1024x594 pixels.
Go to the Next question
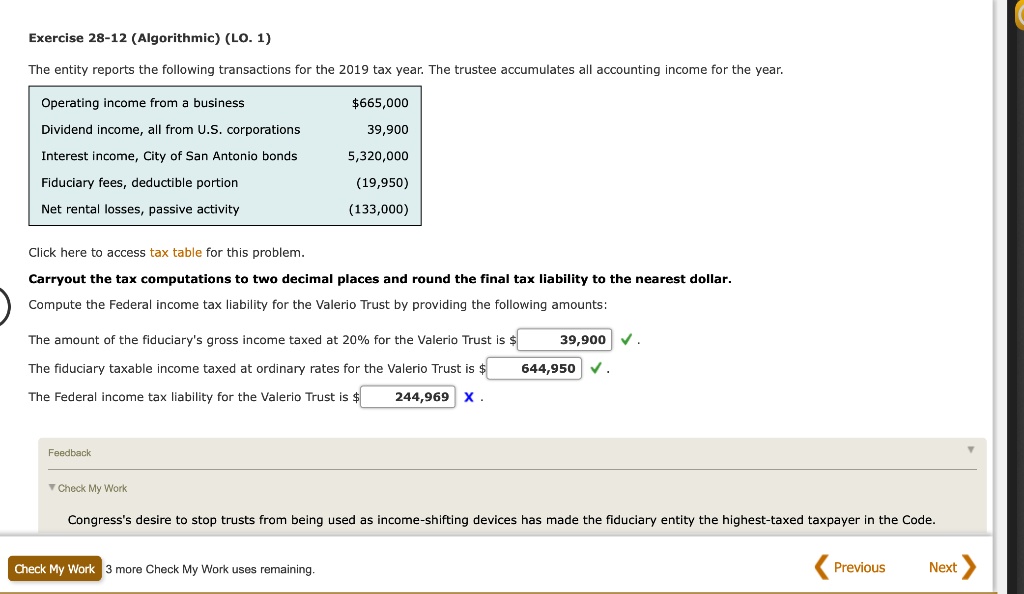[952, 567]
